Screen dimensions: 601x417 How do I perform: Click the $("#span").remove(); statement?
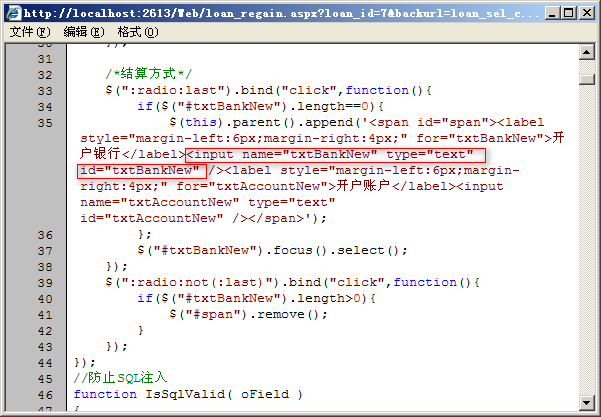[x=248, y=314]
